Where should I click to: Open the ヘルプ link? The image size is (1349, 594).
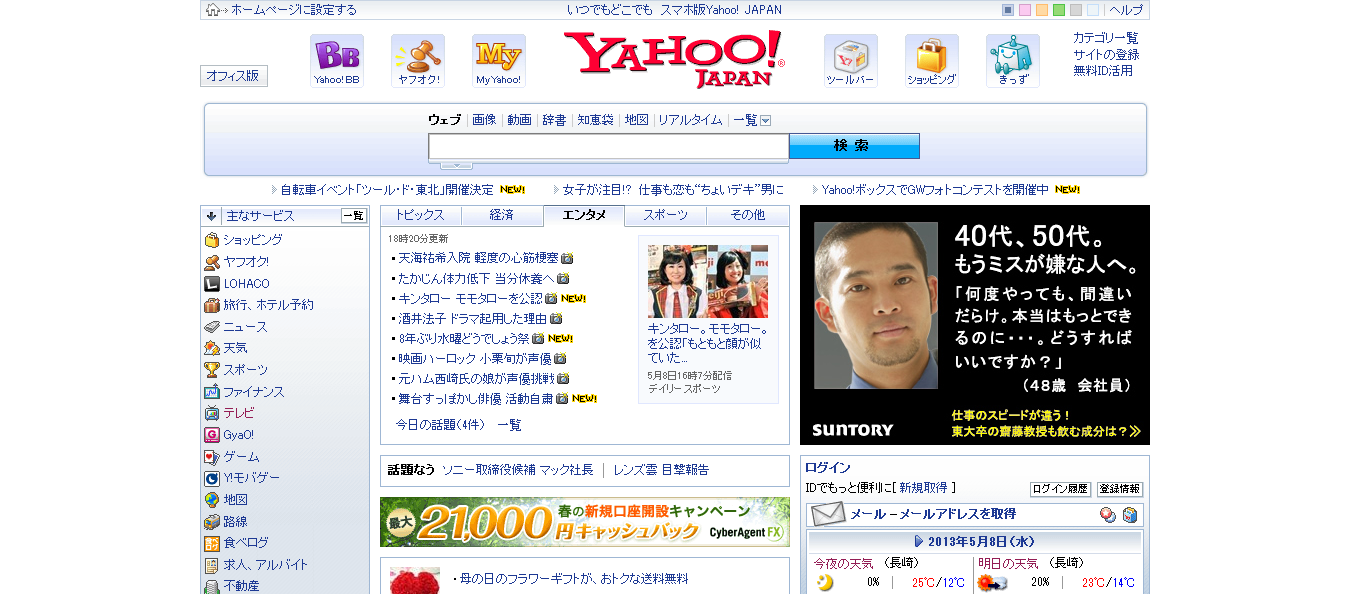pos(1126,10)
